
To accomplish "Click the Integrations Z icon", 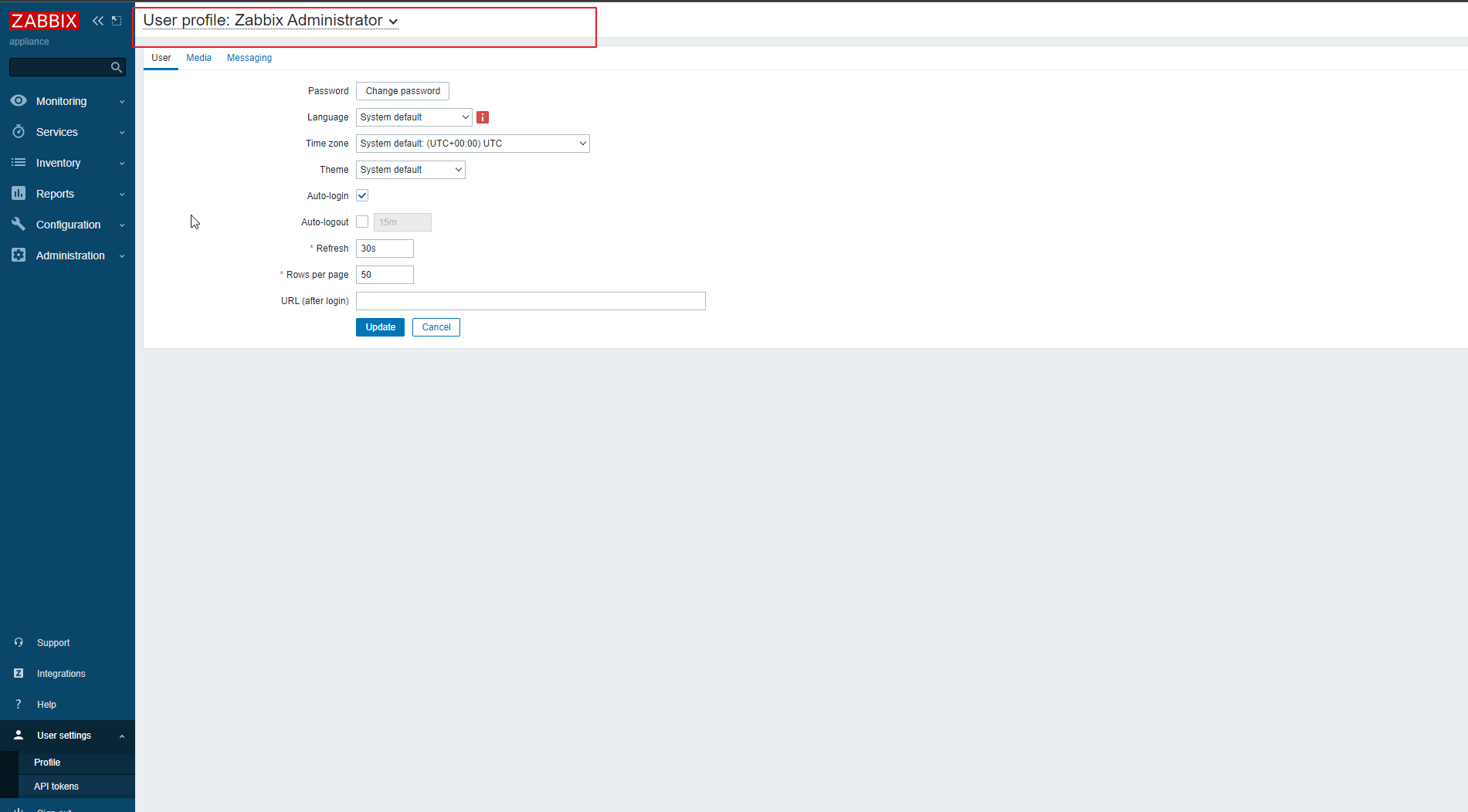I will click(x=19, y=673).
